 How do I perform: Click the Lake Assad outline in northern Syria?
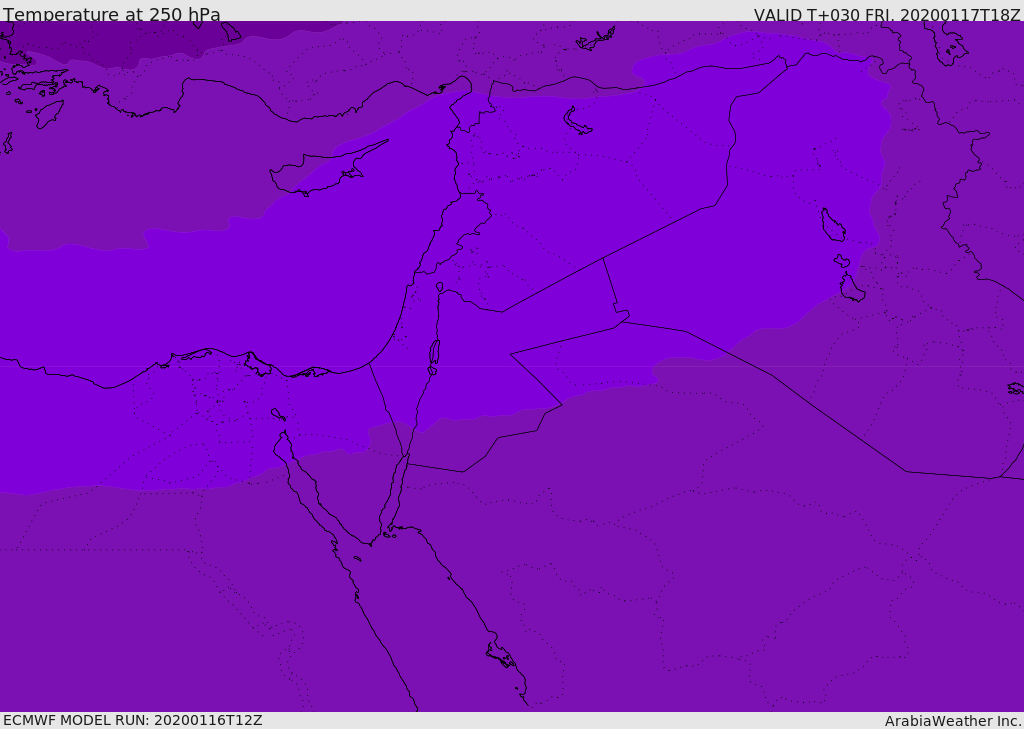point(577,121)
